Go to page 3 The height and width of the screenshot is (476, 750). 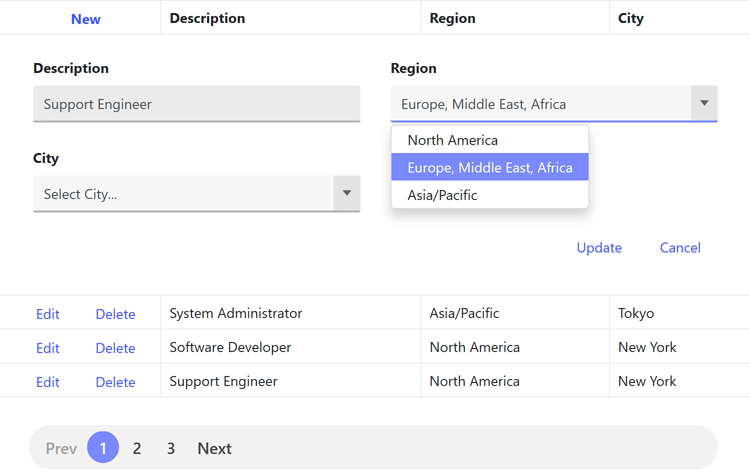[171, 448]
